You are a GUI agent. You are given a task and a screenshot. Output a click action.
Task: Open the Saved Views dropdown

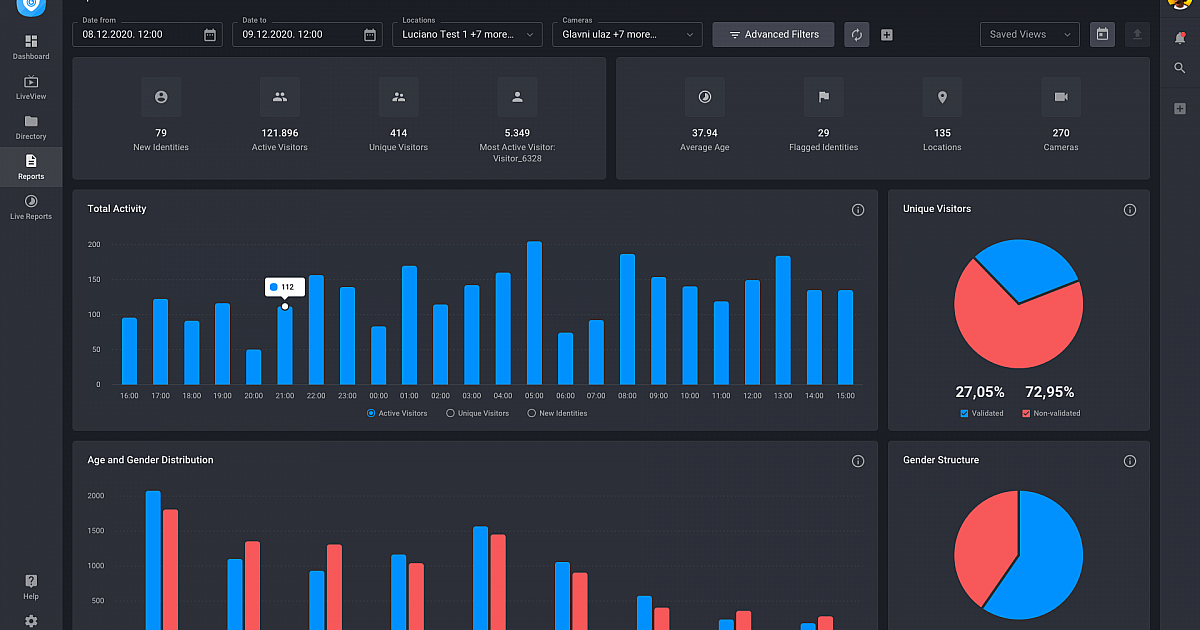click(x=1029, y=34)
